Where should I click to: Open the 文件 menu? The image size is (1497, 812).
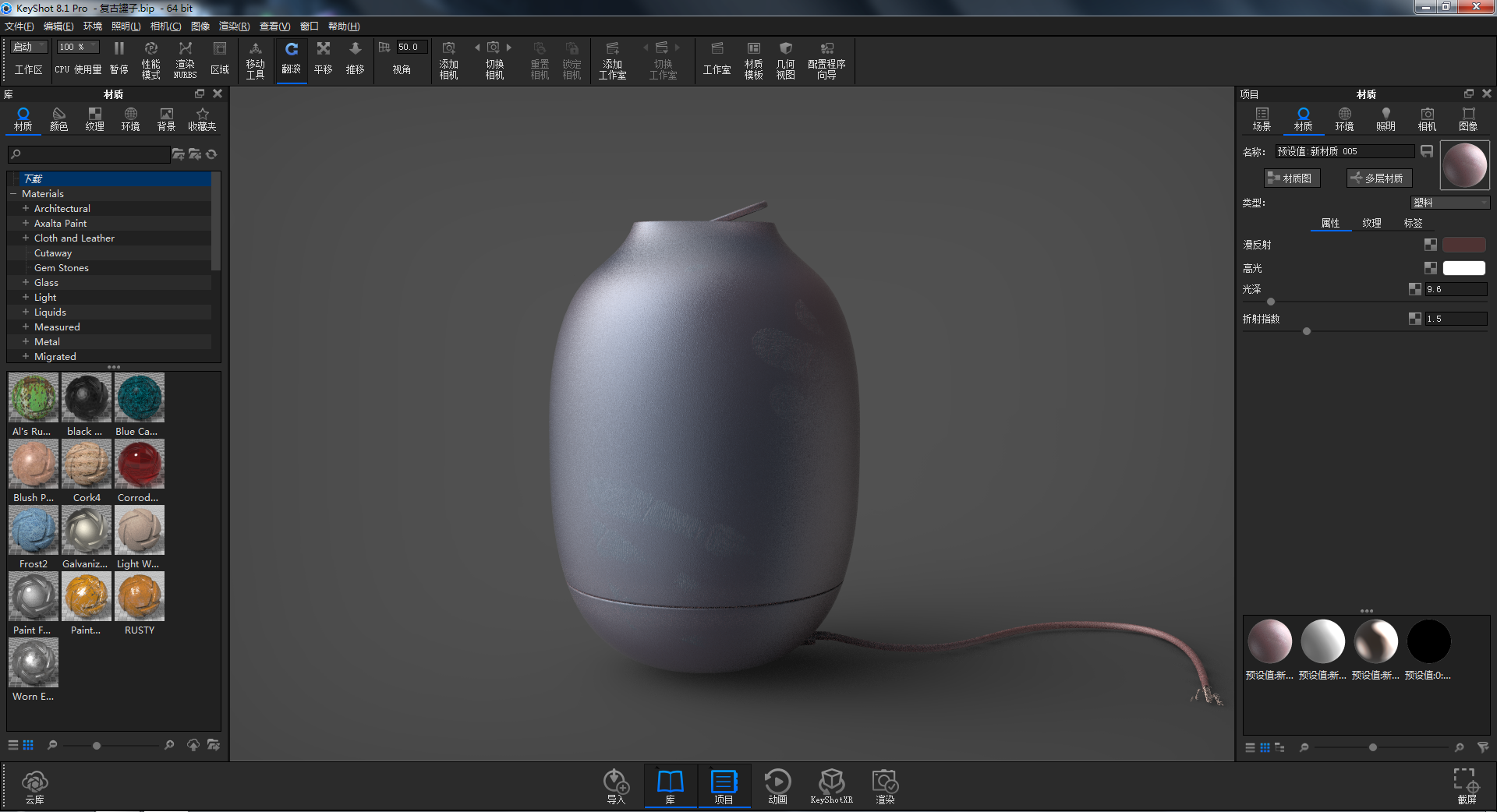19,26
